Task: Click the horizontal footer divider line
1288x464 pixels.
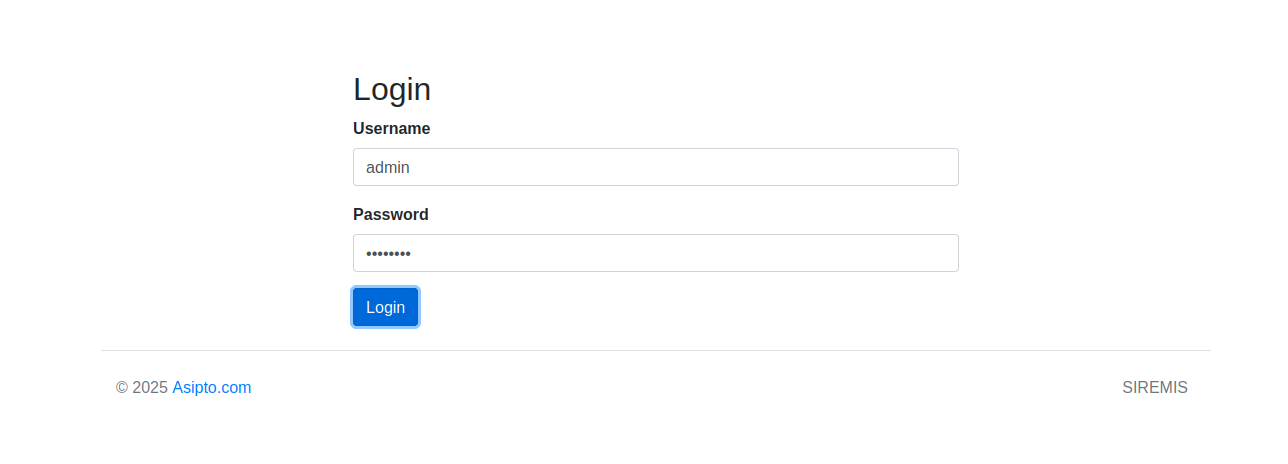Action: [x=656, y=350]
